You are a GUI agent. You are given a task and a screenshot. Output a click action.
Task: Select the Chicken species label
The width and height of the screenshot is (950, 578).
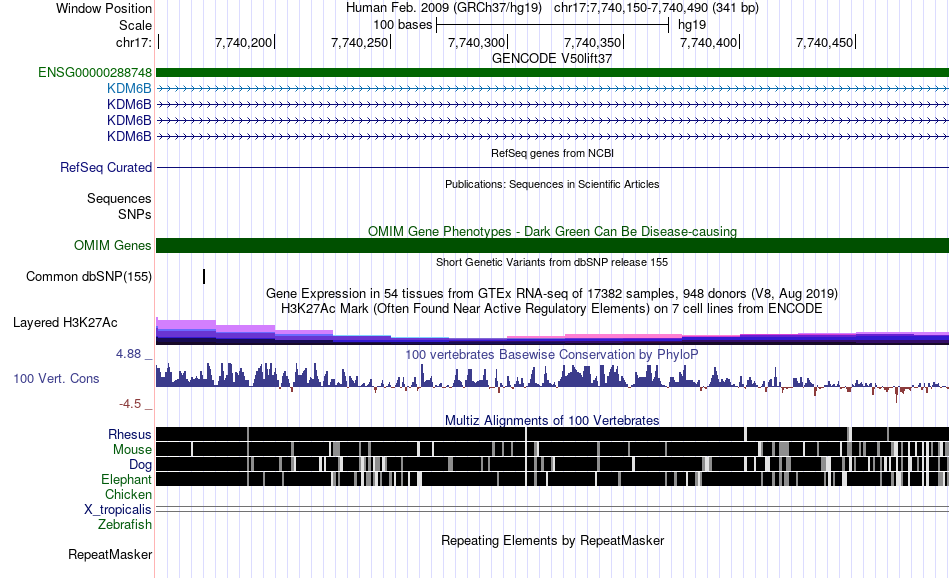(x=128, y=494)
